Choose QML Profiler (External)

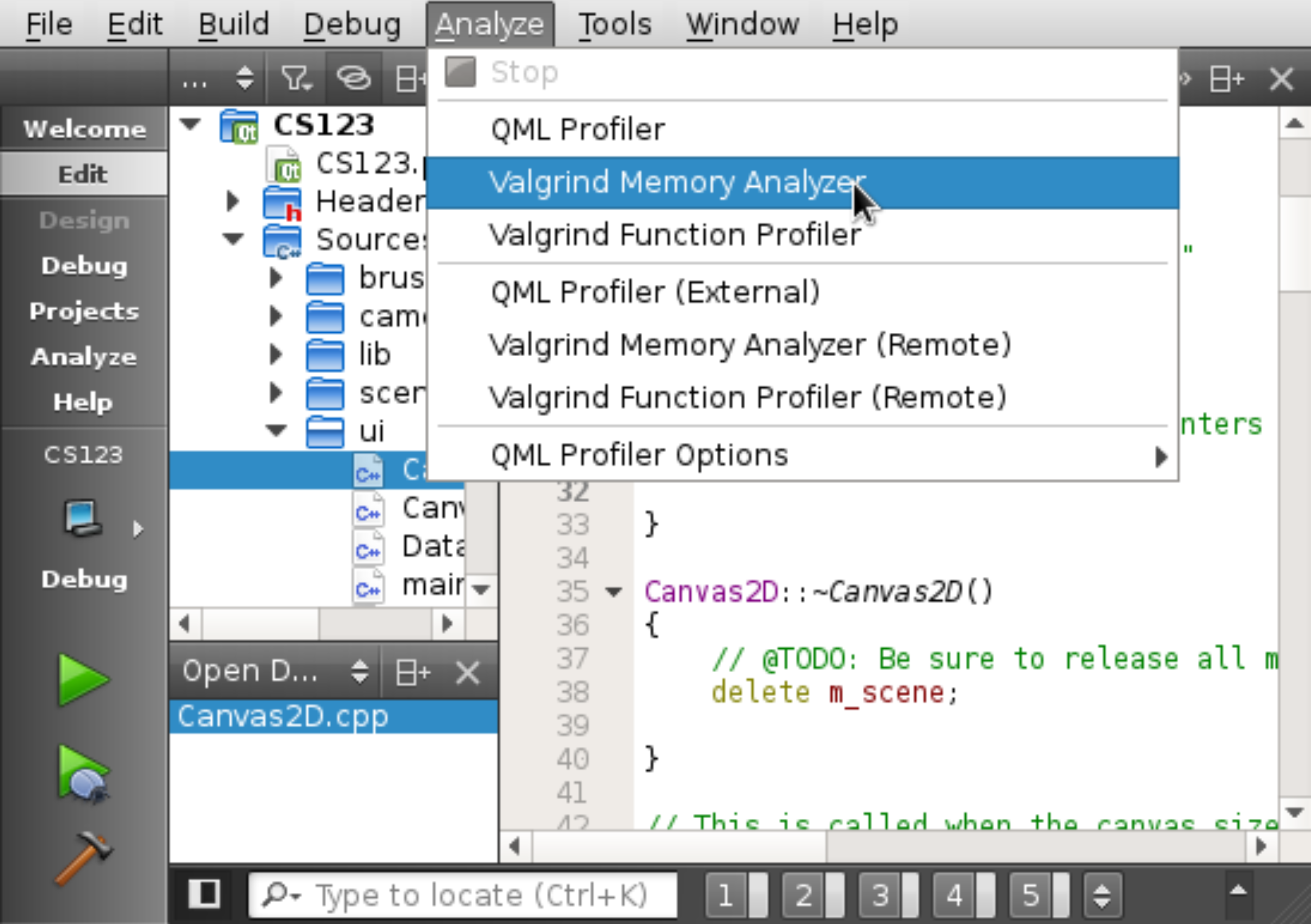(x=802, y=292)
